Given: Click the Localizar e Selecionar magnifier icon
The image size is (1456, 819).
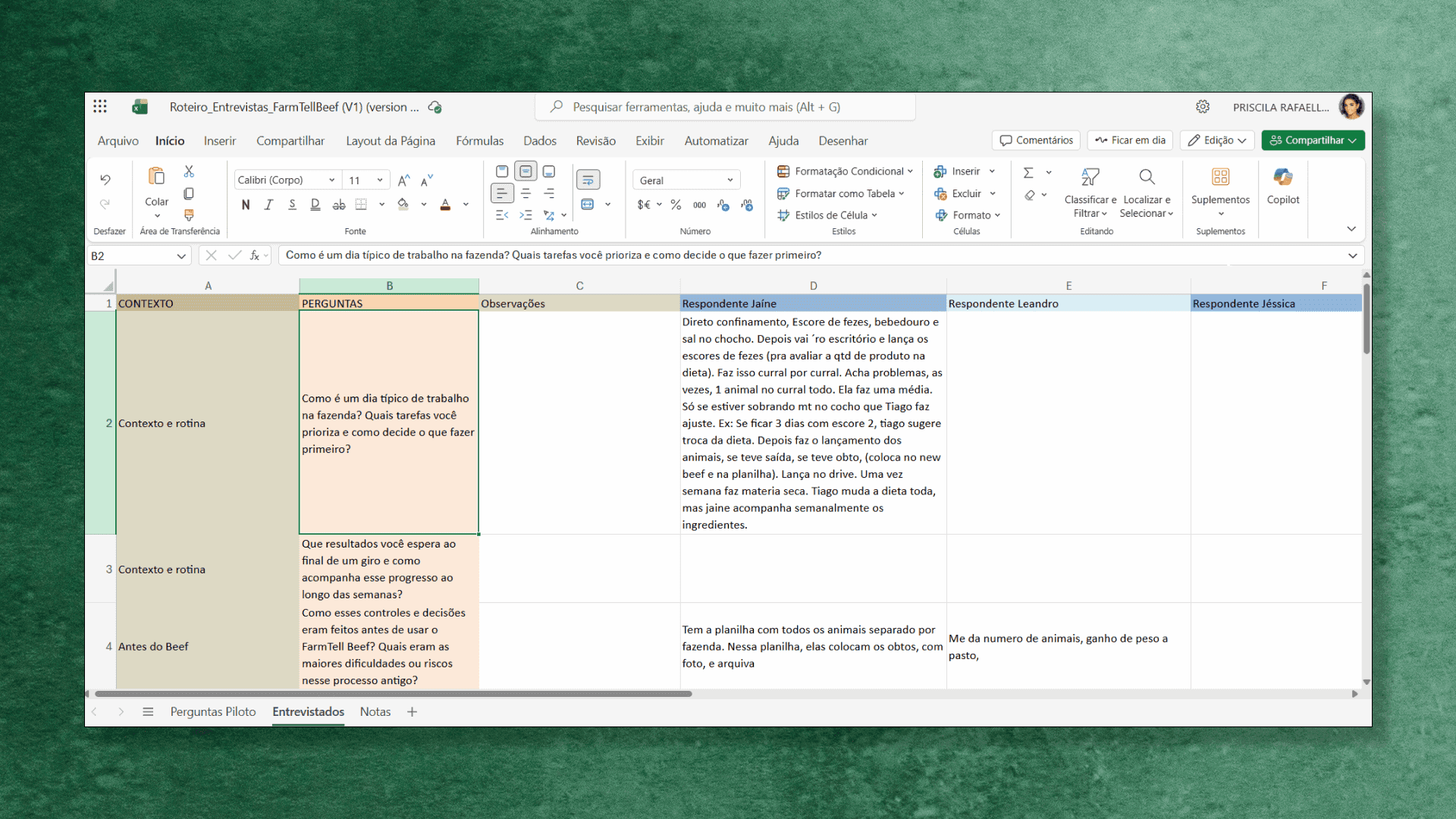Looking at the screenshot, I should [x=1147, y=177].
